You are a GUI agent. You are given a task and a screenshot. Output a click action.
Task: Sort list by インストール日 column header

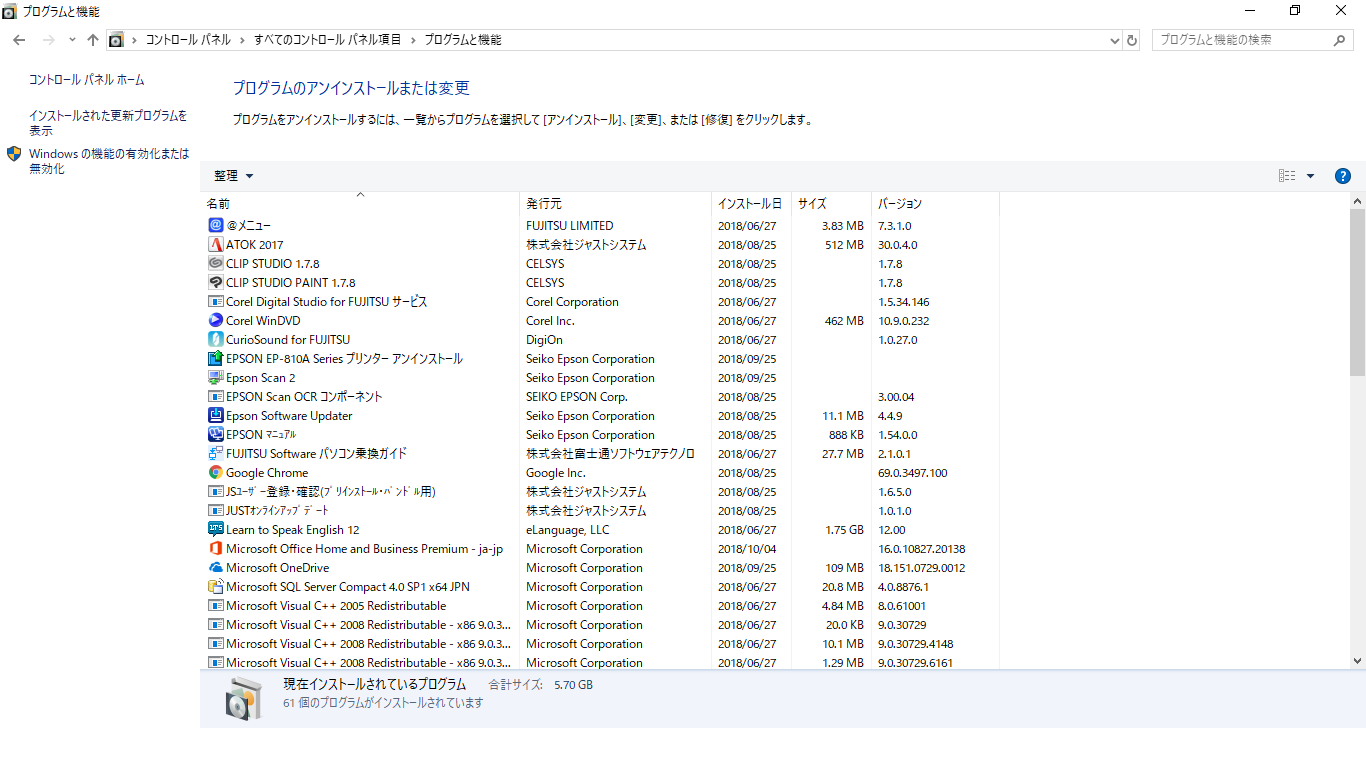pyautogui.click(x=749, y=204)
